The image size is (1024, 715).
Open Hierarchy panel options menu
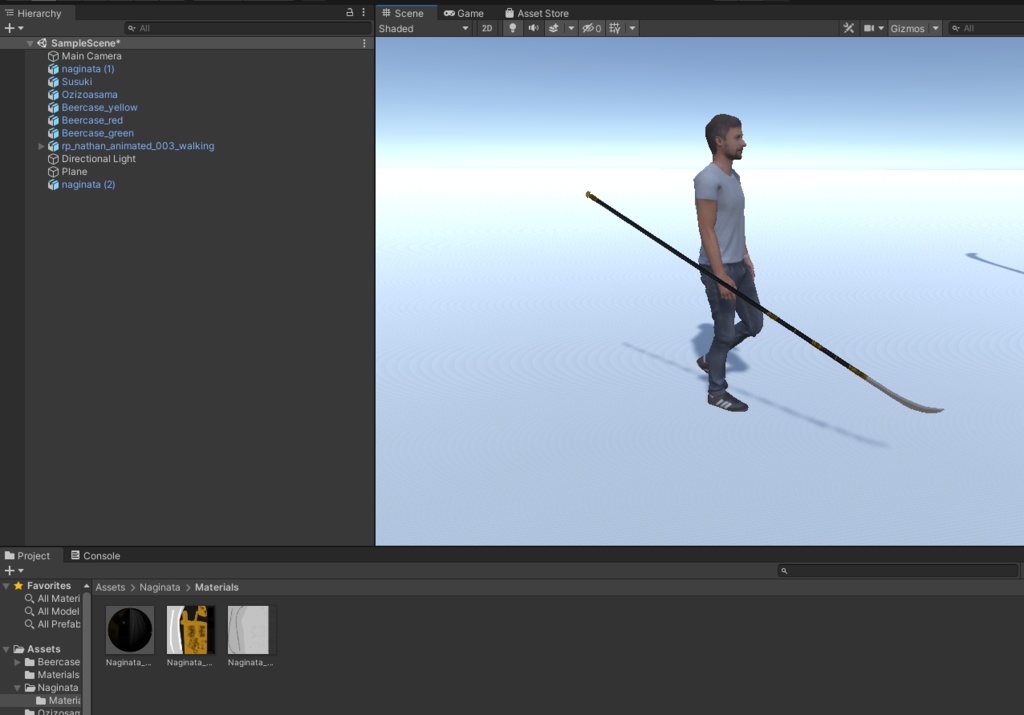point(364,12)
